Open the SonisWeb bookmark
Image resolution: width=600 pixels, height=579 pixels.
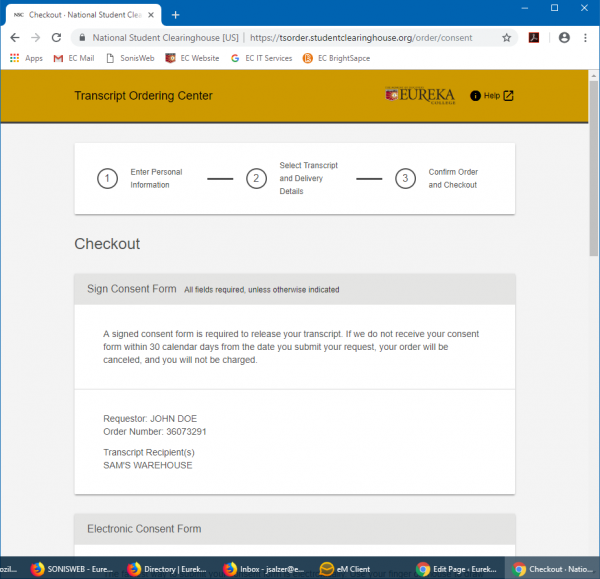point(133,58)
